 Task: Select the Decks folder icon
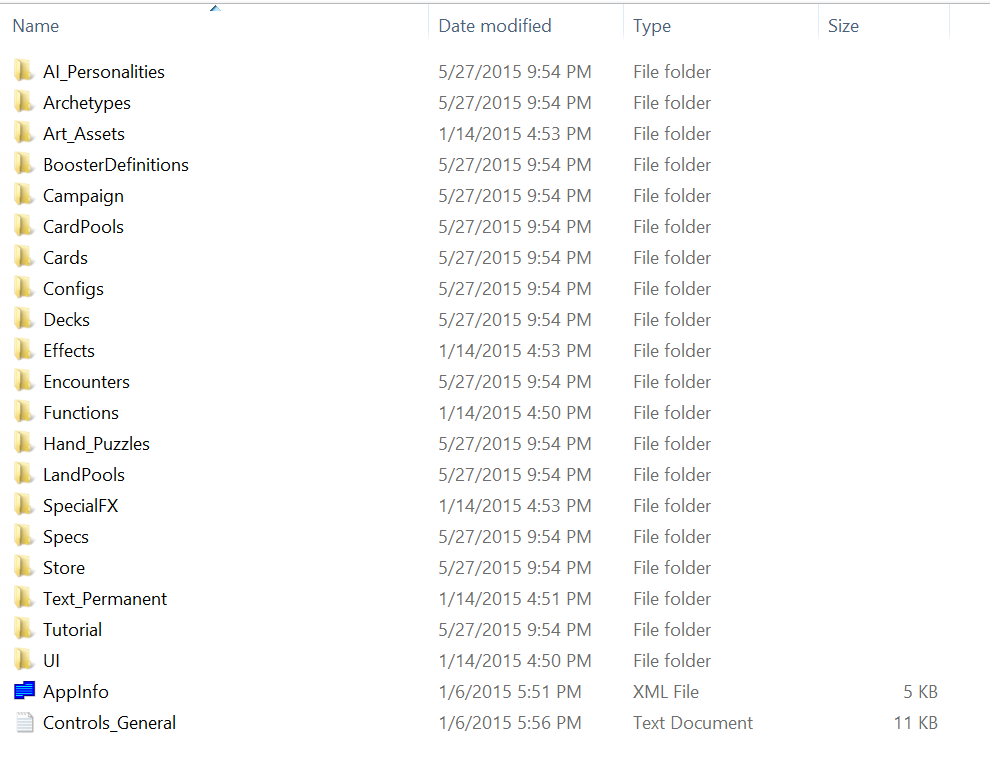(24, 320)
